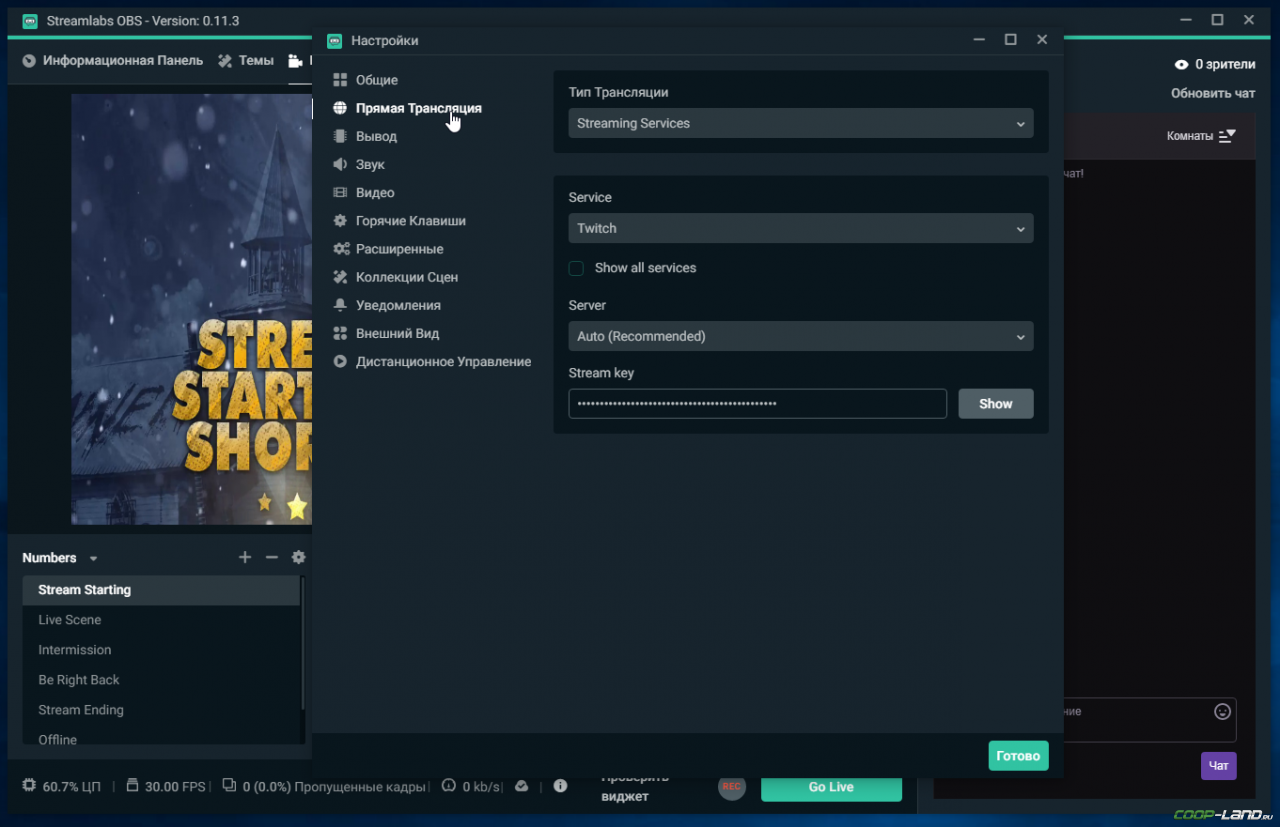The height and width of the screenshot is (827, 1280).
Task: Click the grid icon beside Общие
Action: [340, 80]
